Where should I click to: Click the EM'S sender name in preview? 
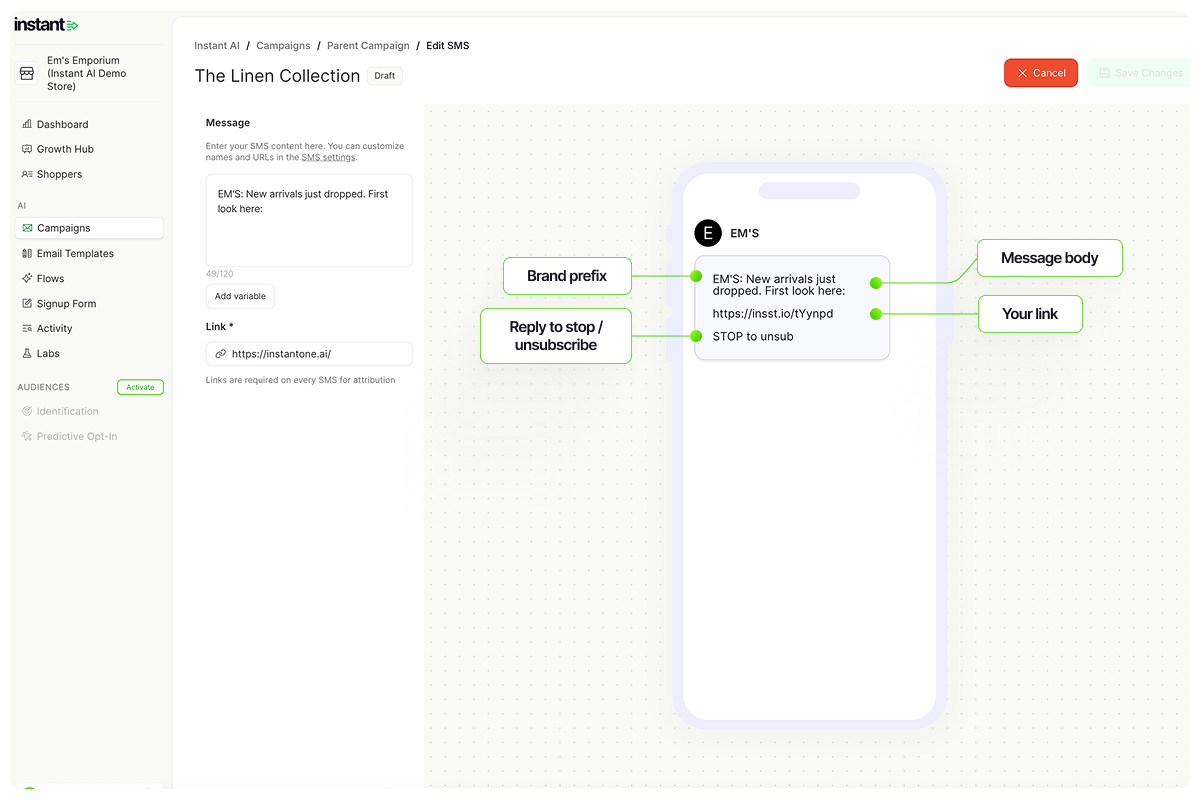pos(745,233)
